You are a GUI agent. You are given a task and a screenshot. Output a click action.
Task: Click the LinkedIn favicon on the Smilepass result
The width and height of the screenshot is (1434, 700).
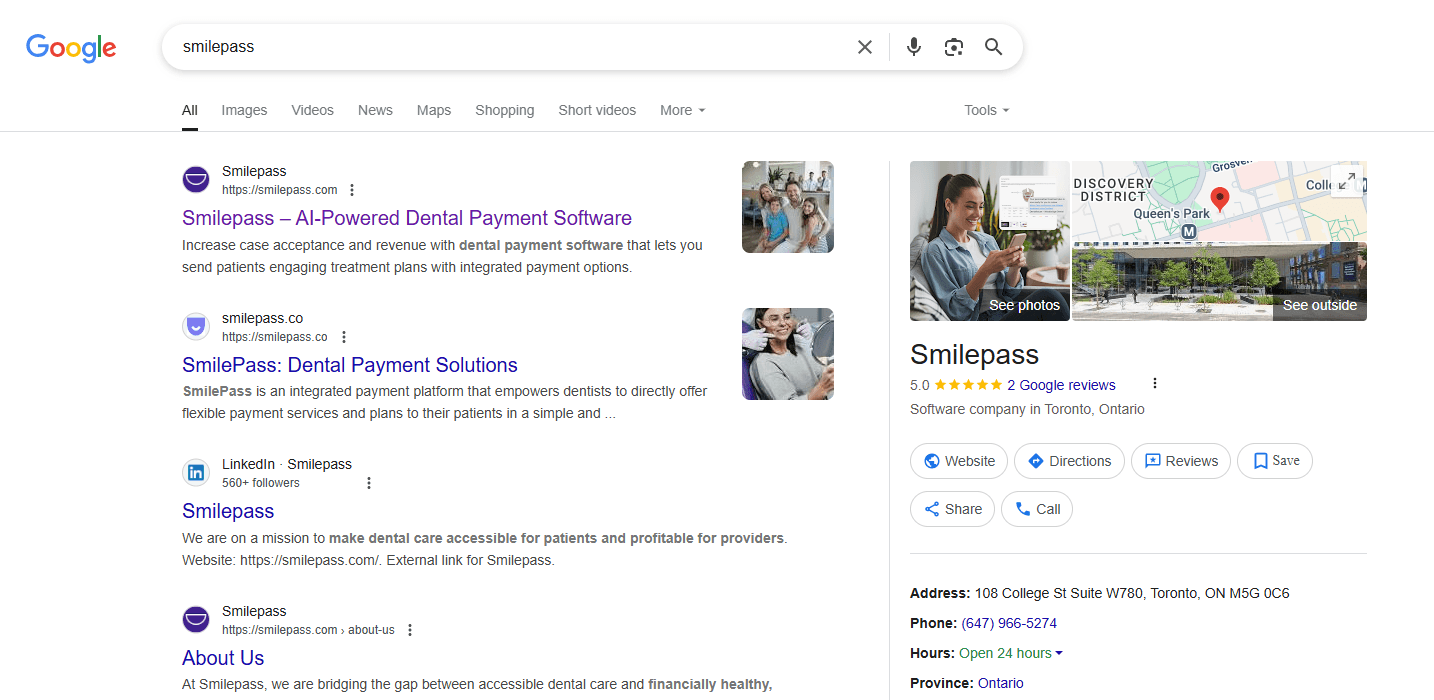[196, 472]
